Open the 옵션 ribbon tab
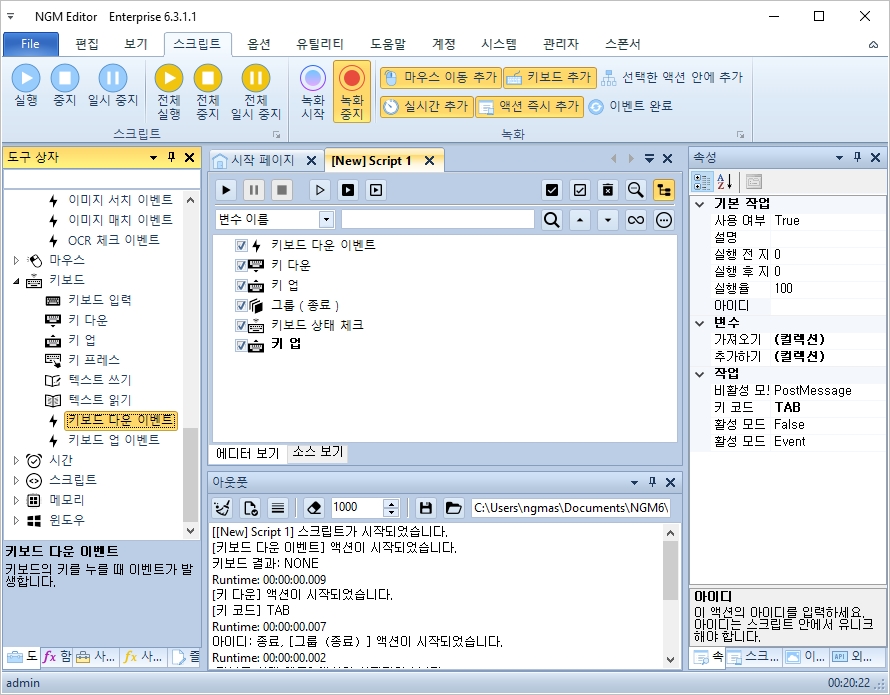Screen dimensions: 890x695 [259, 44]
